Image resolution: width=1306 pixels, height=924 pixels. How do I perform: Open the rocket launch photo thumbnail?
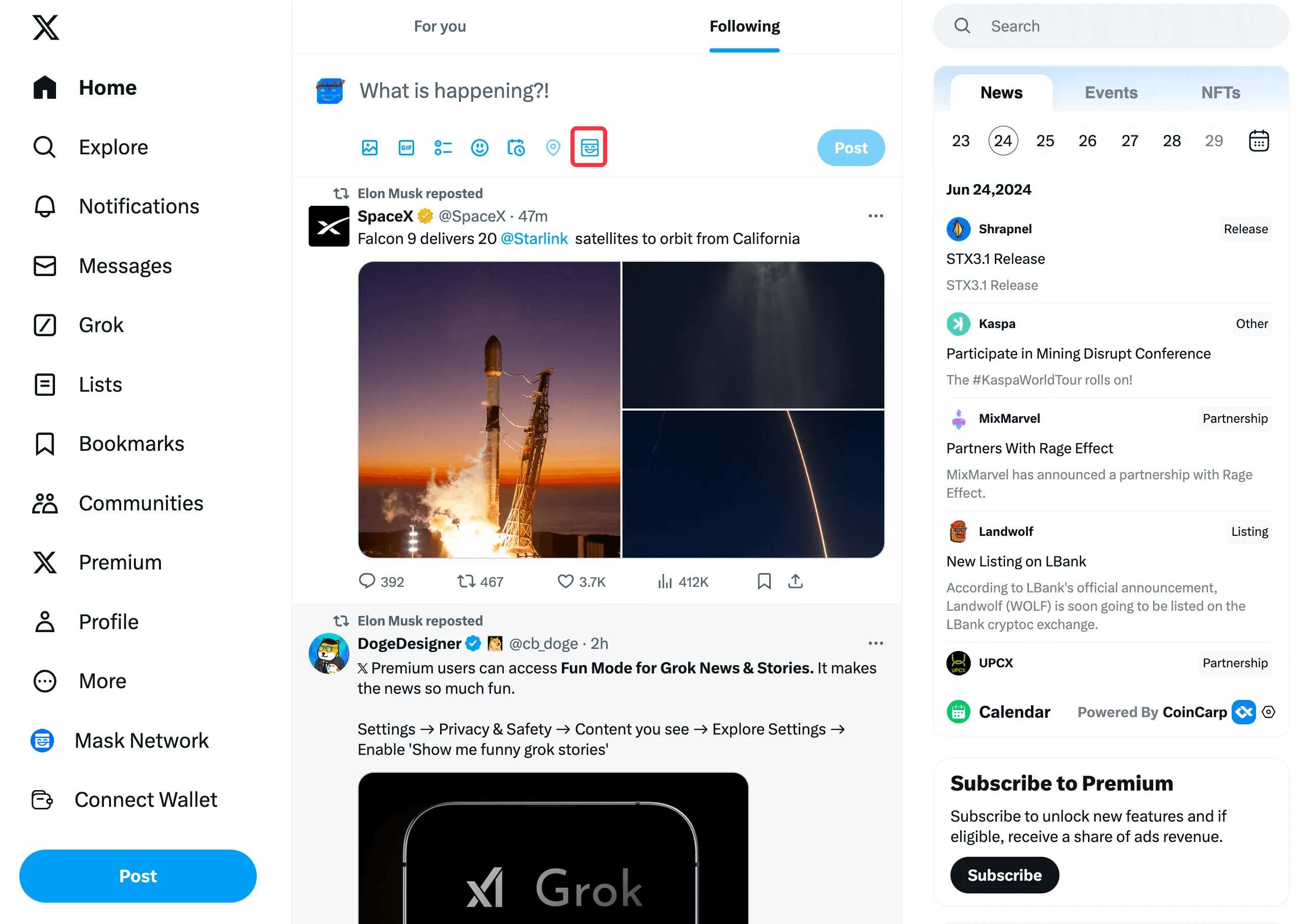click(489, 410)
